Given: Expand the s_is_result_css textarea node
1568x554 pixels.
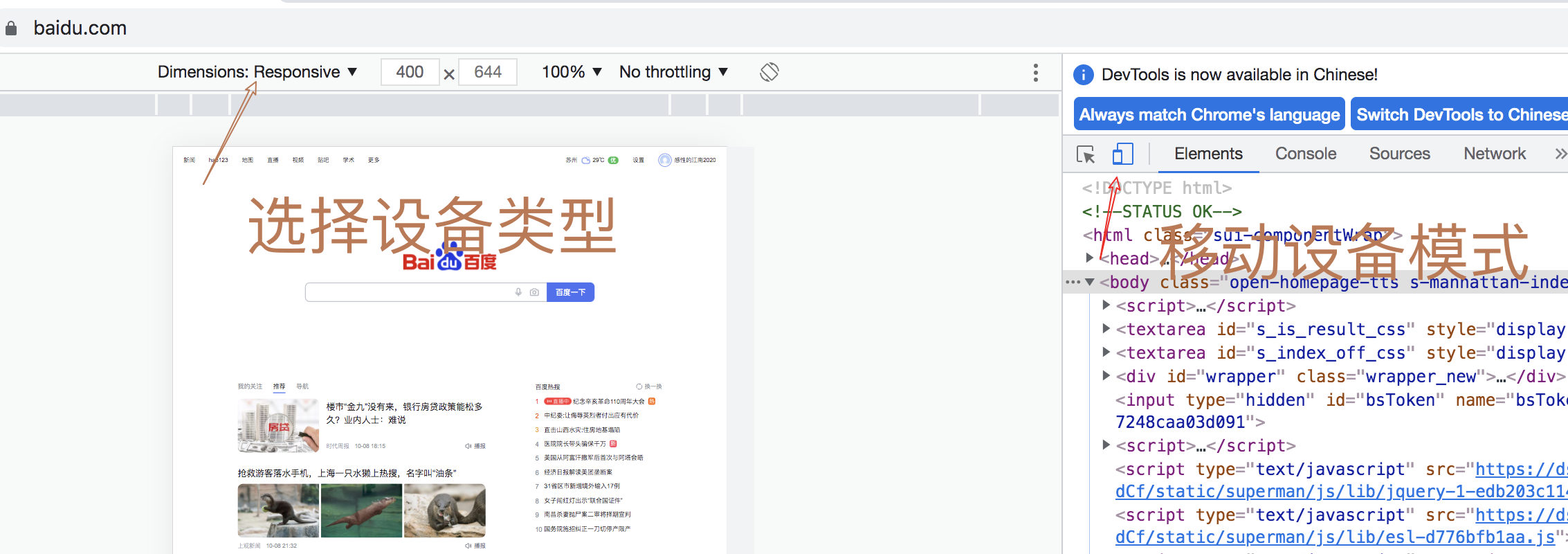Looking at the screenshot, I should click(x=1106, y=329).
